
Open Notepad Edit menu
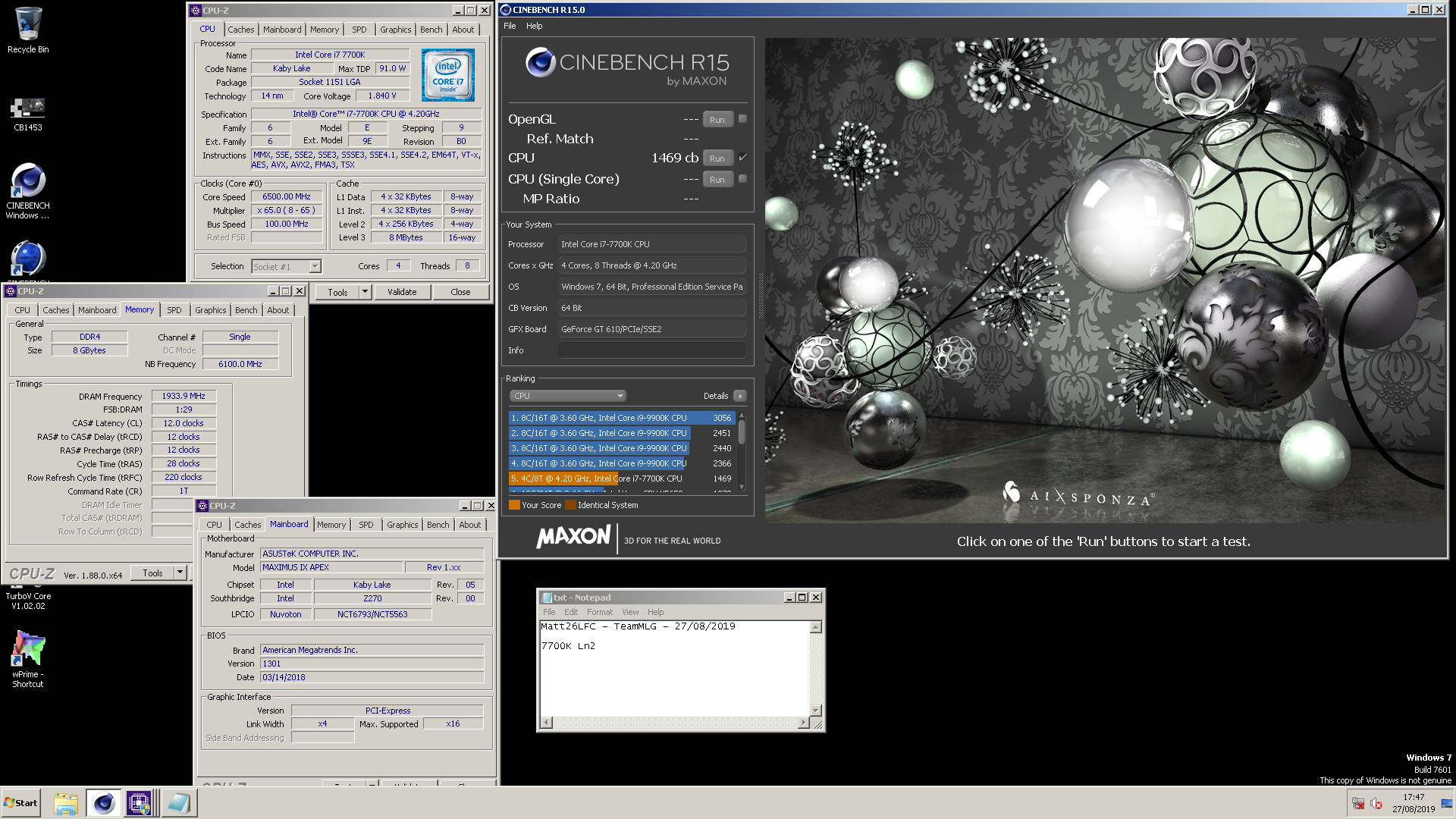(x=571, y=612)
